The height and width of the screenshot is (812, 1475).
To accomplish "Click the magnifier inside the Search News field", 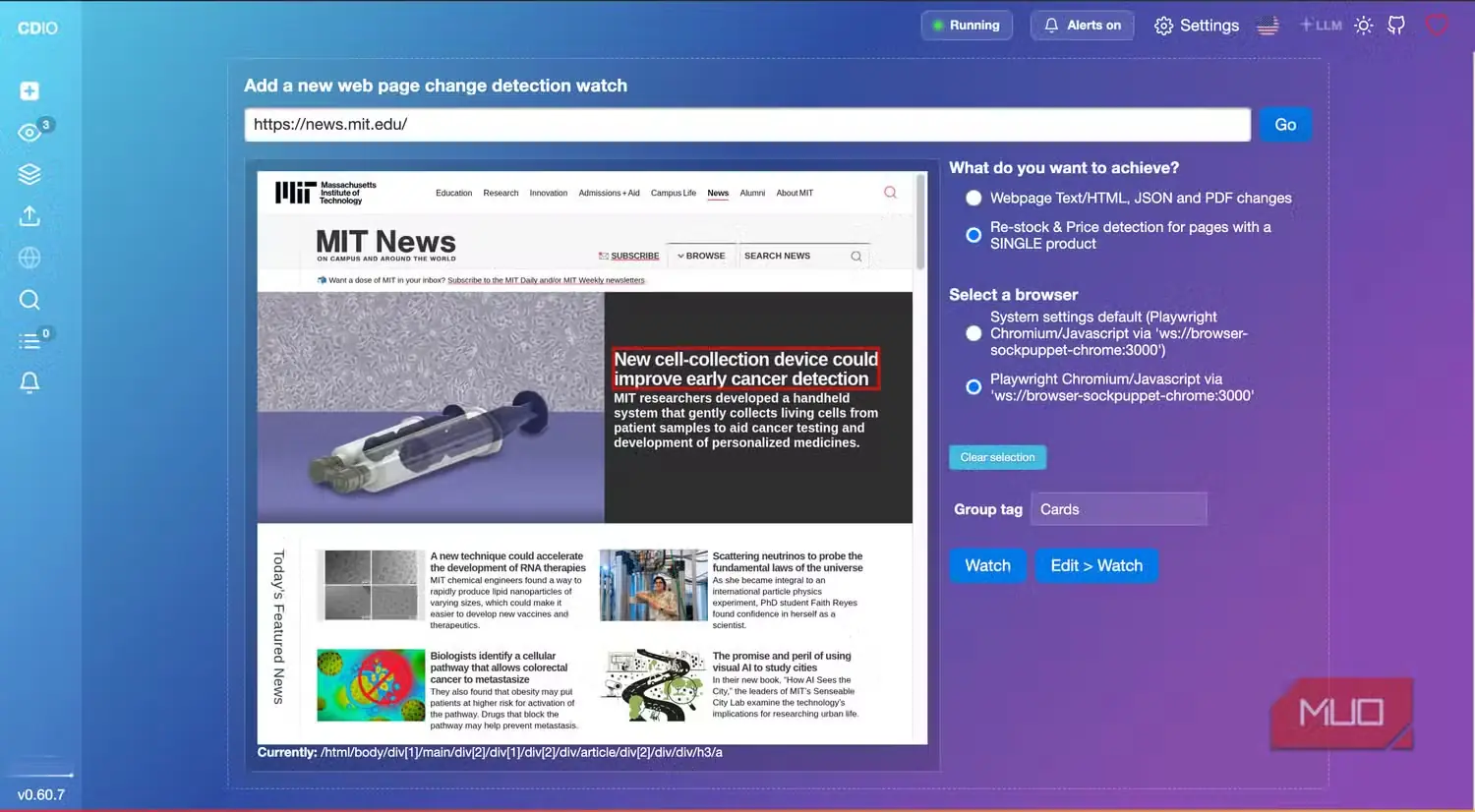I will point(856,257).
